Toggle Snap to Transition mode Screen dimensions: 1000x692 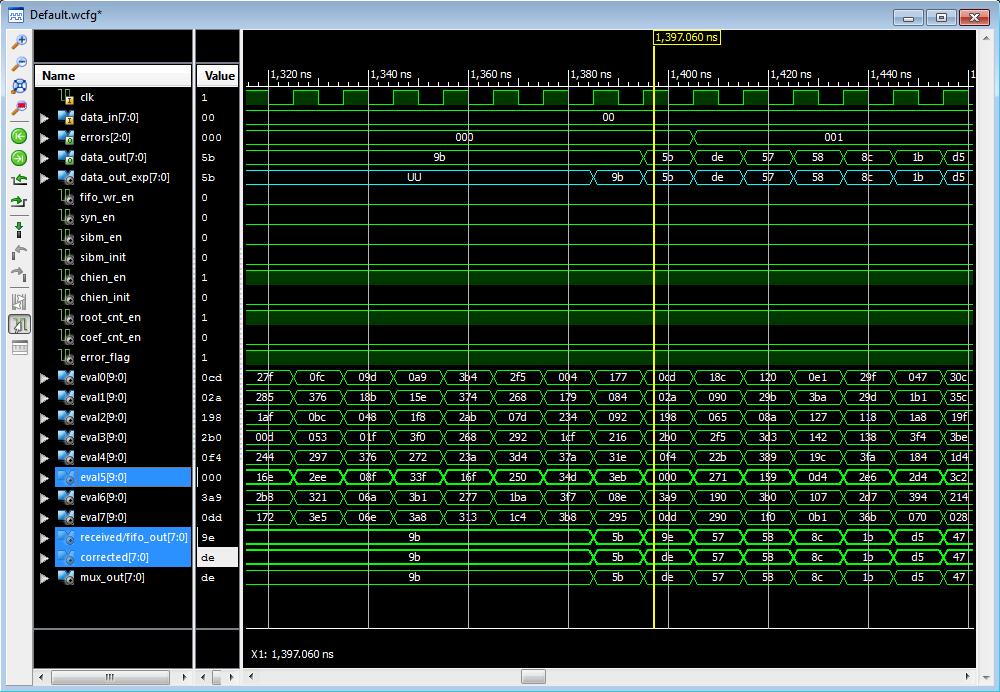coord(20,325)
